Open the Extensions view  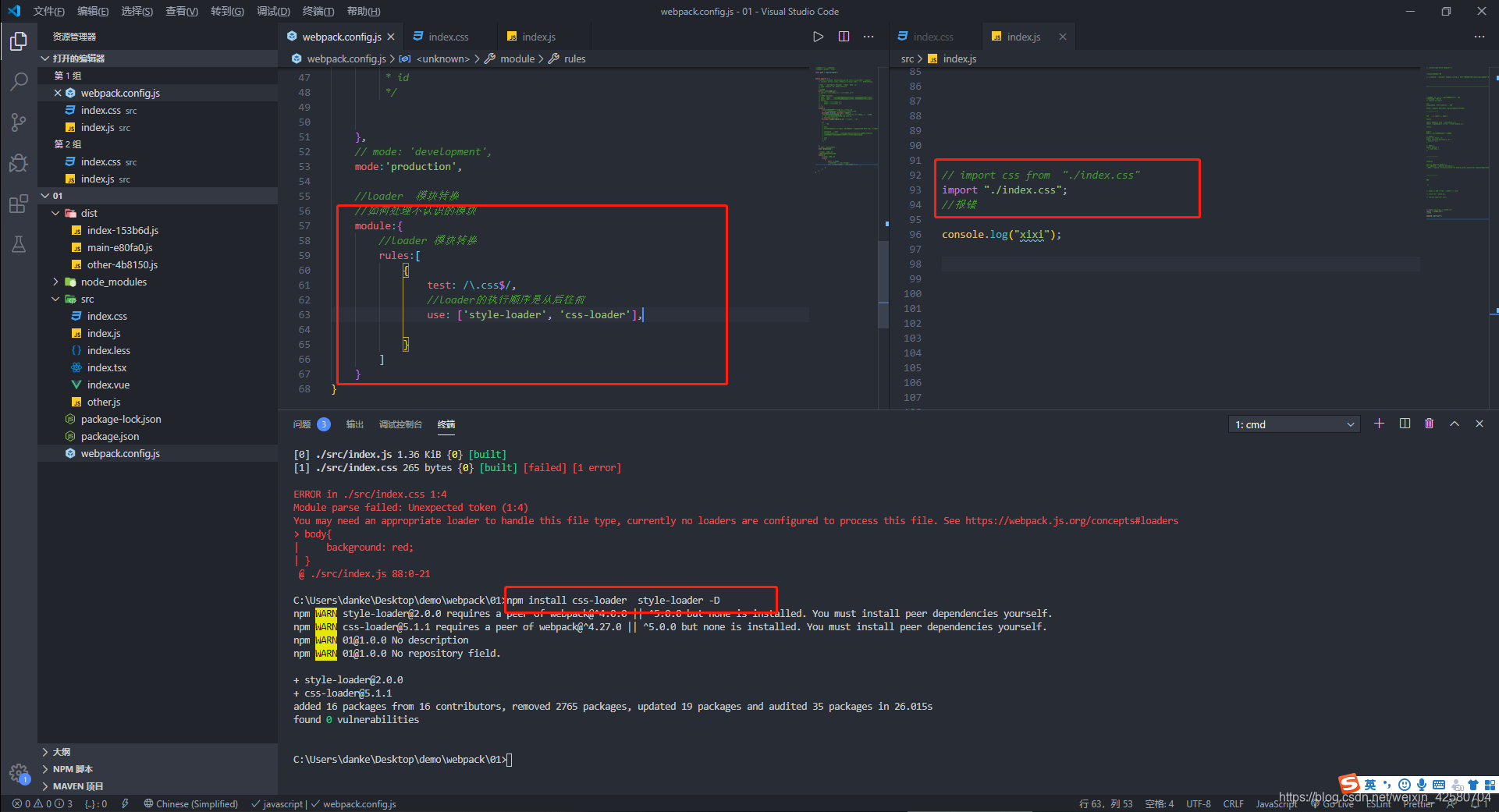pos(19,204)
